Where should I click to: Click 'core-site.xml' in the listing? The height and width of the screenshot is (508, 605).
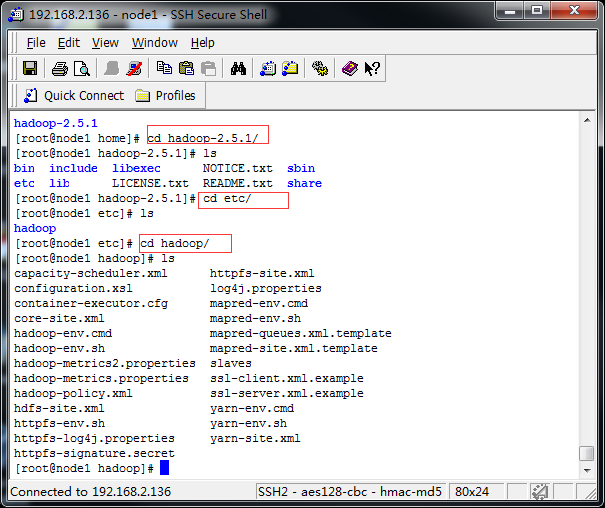(59, 318)
